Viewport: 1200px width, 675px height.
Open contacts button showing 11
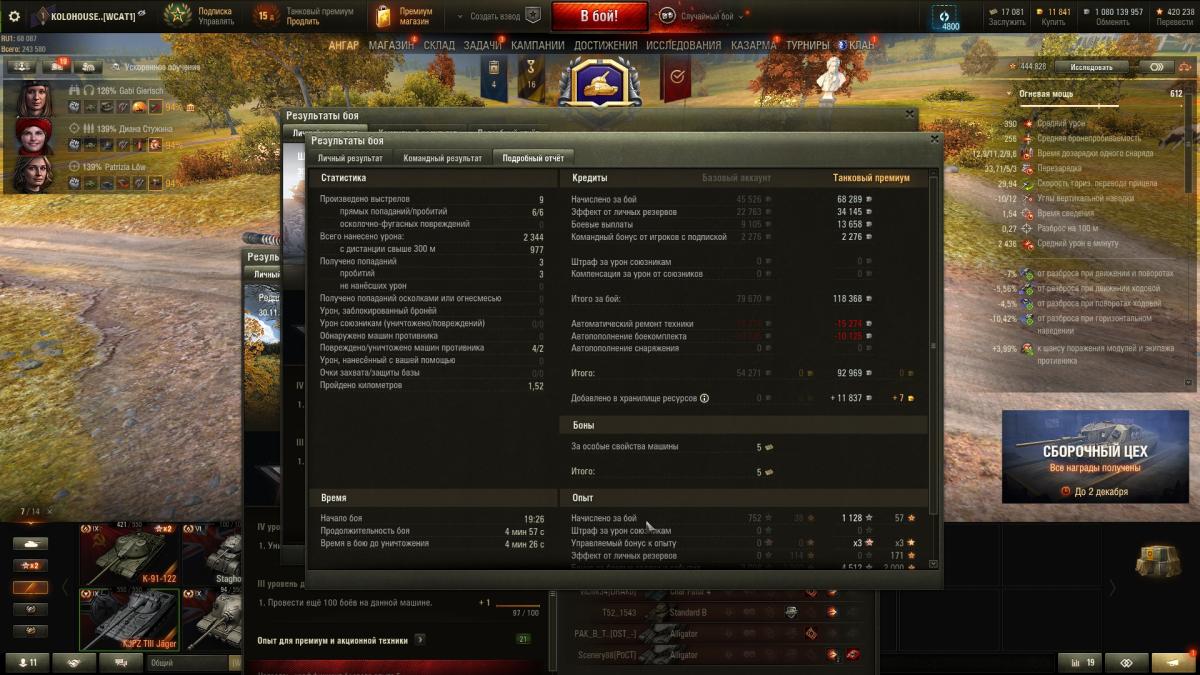point(26,663)
